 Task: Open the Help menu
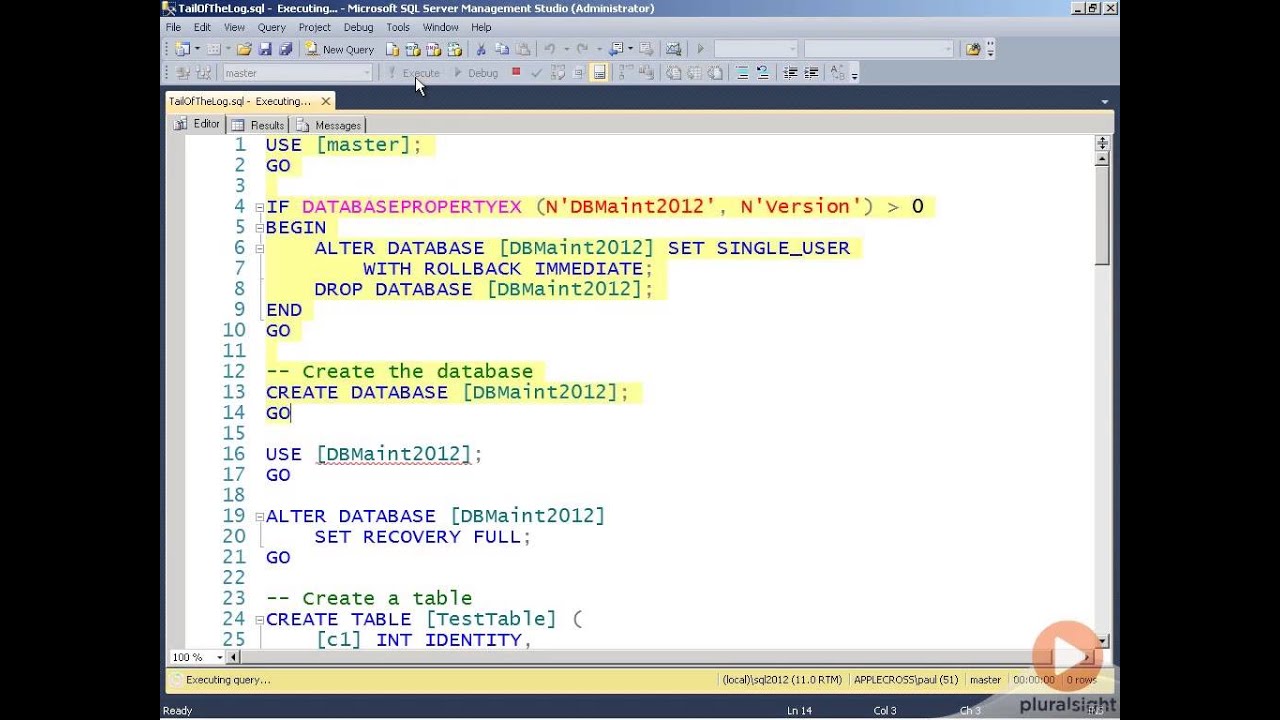[481, 27]
